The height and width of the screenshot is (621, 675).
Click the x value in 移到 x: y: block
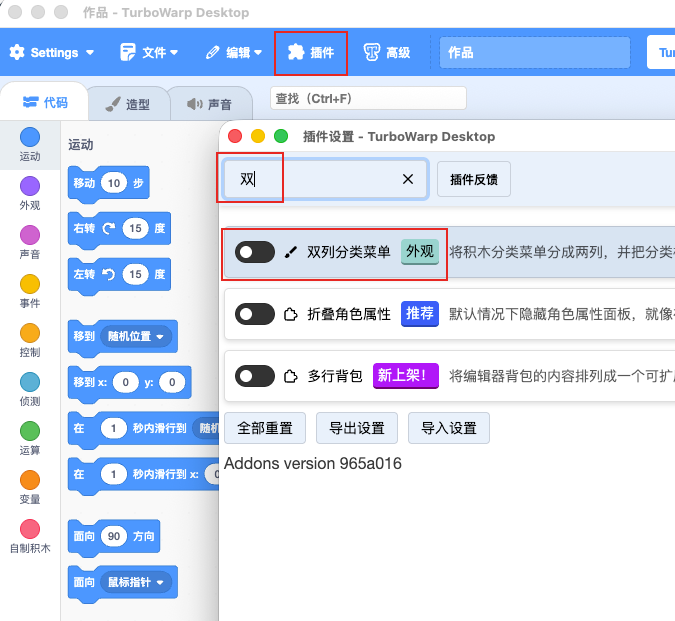[125, 382]
